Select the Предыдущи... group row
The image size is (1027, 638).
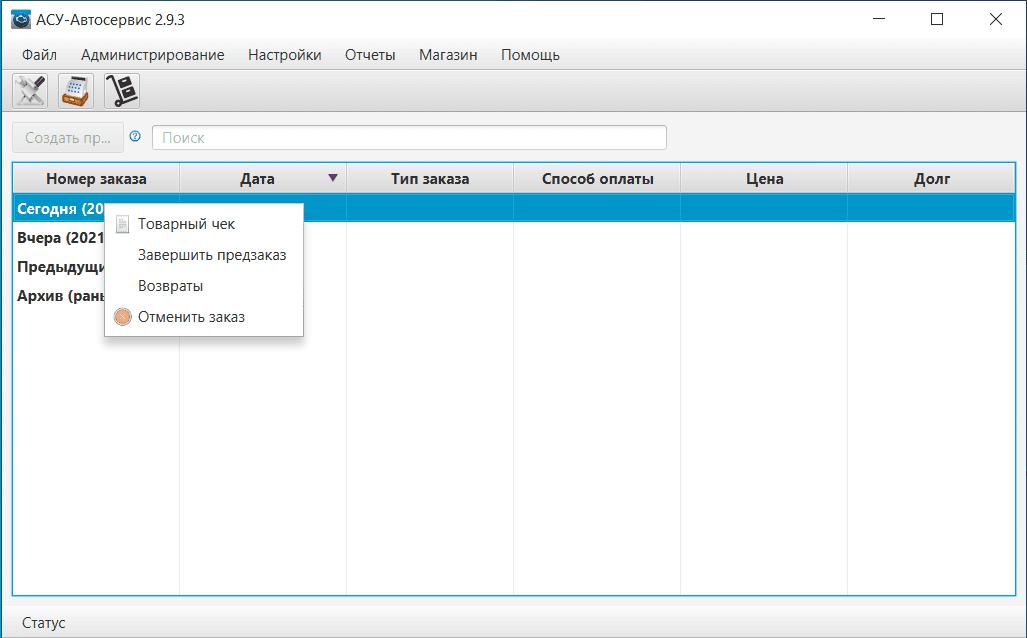click(514, 267)
